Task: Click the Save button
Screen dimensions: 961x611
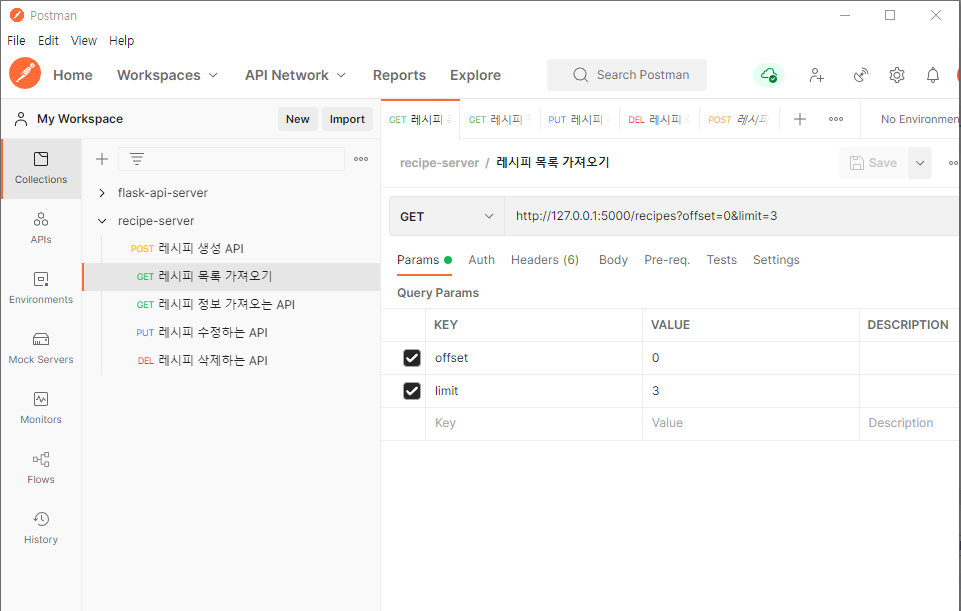Action: [873, 163]
